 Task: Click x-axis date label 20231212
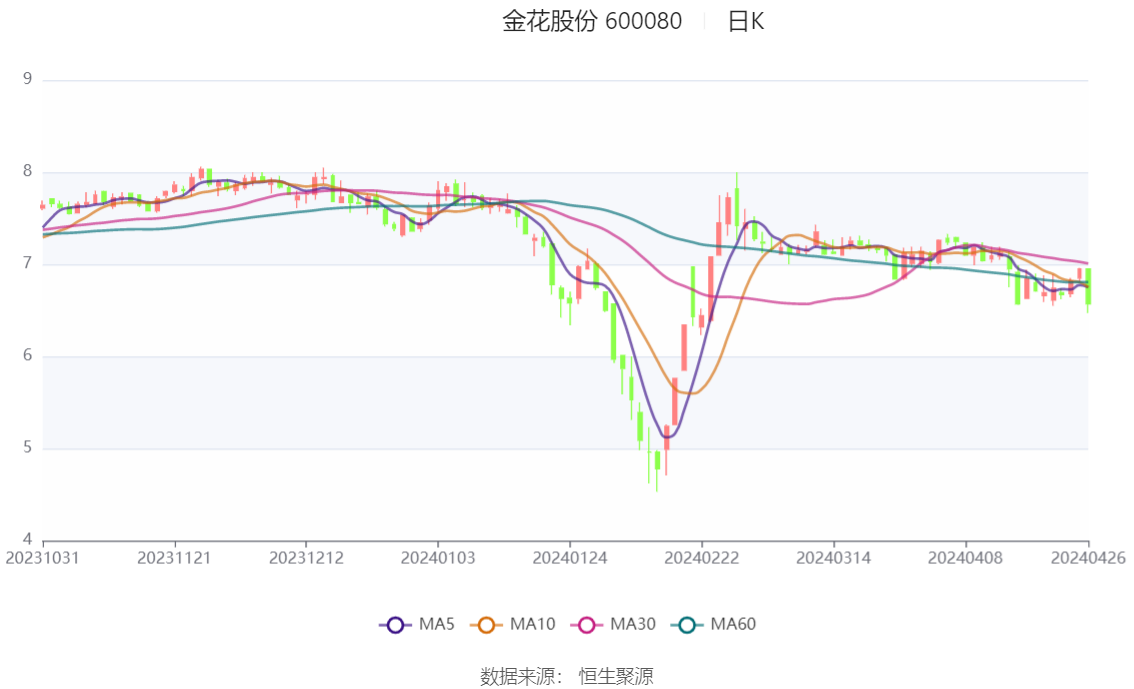point(306,558)
